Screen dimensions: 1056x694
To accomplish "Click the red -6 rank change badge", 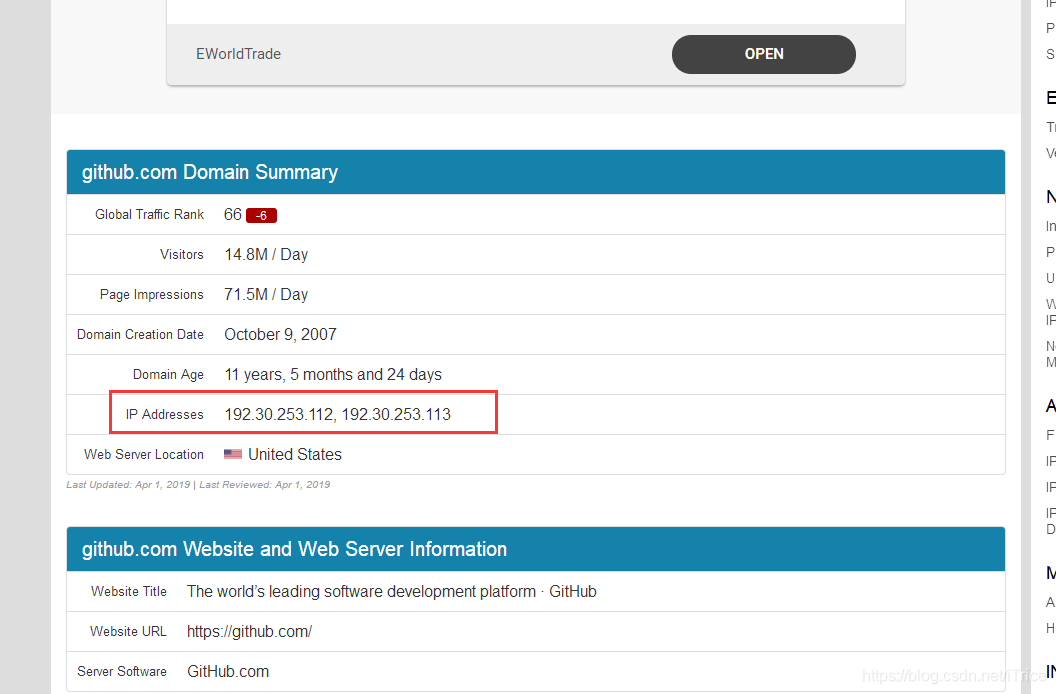I will click(x=261, y=216).
